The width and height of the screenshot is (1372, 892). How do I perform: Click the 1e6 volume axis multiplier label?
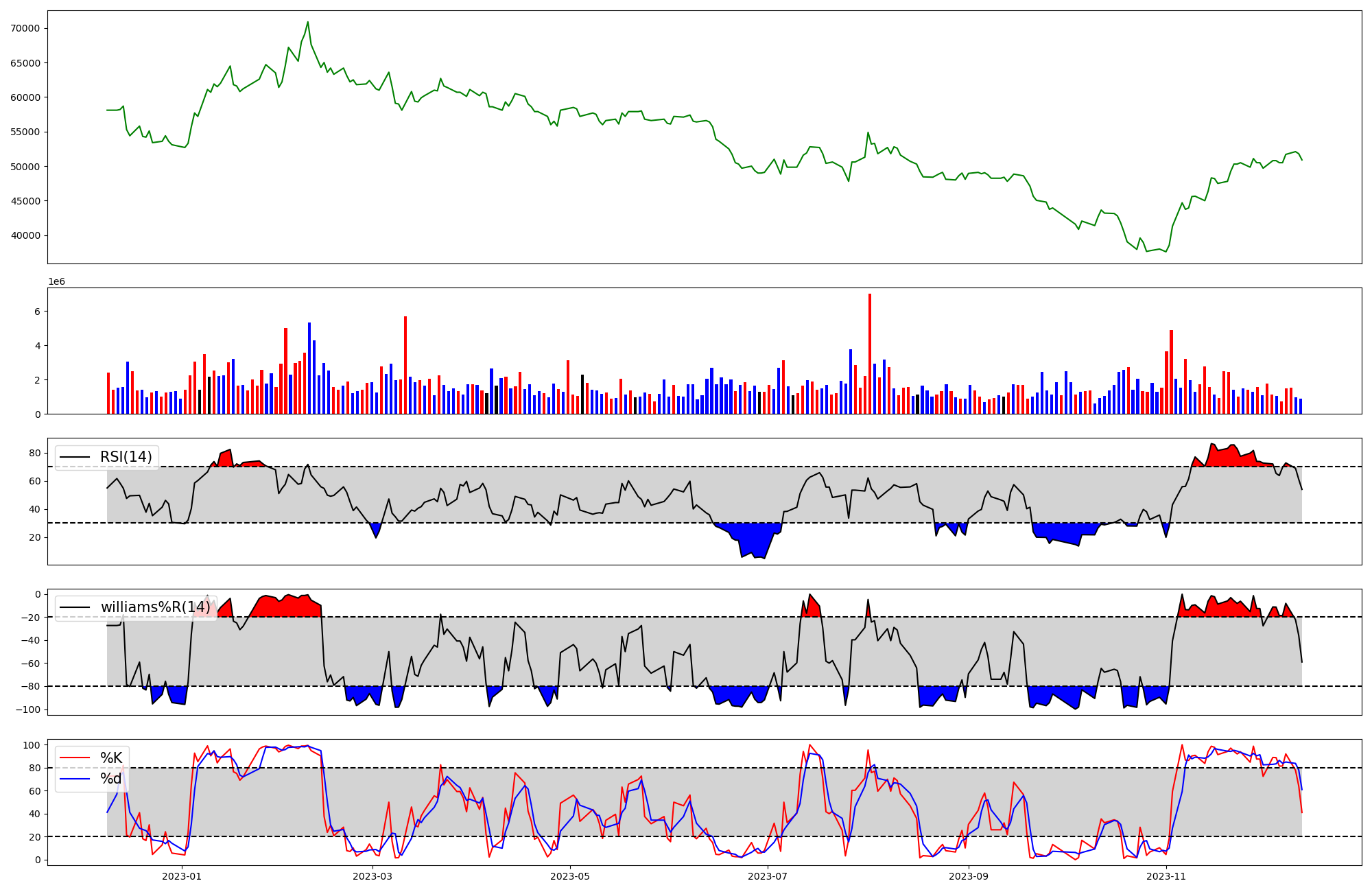56,282
